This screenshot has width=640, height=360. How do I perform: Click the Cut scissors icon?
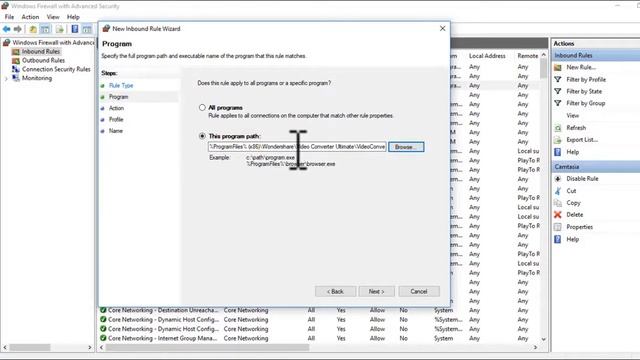pos(558,191)
